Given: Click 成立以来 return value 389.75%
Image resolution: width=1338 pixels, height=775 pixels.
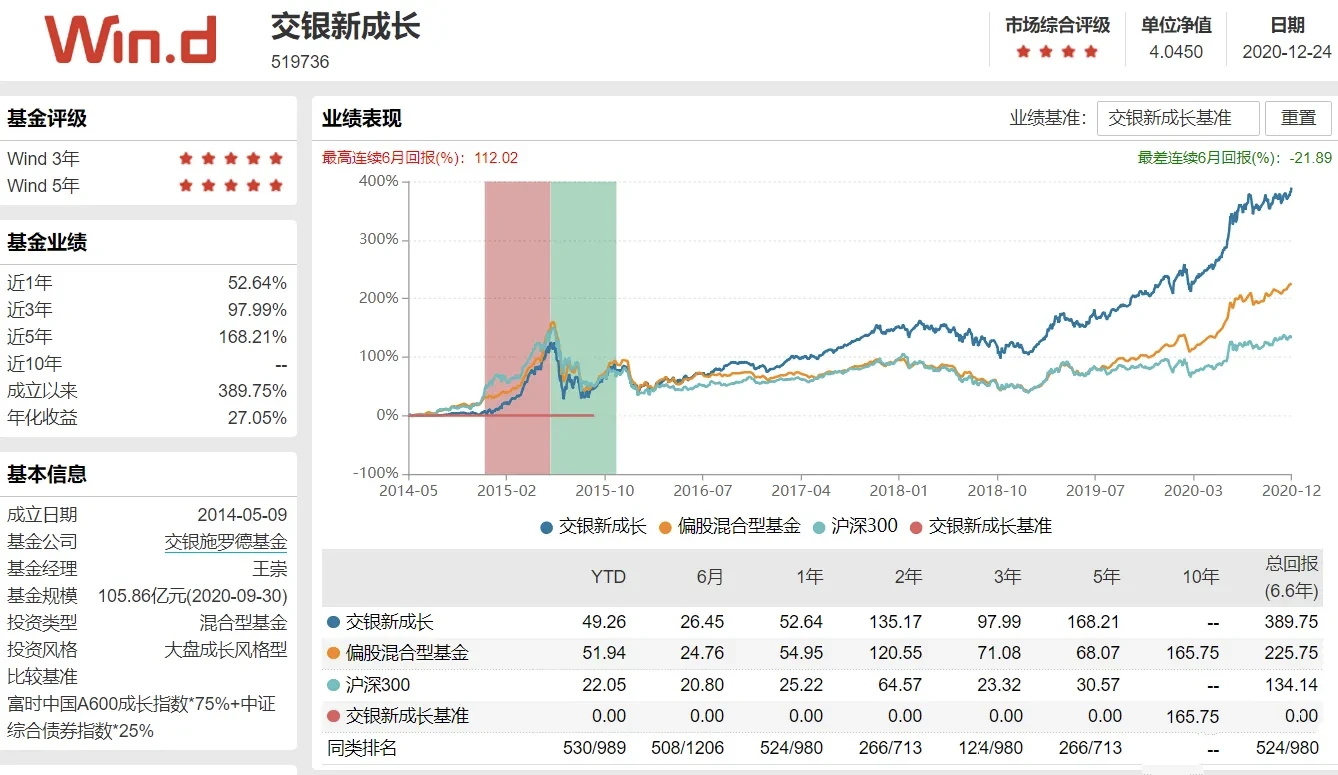Looking at the screenshot, I should 253,391.
